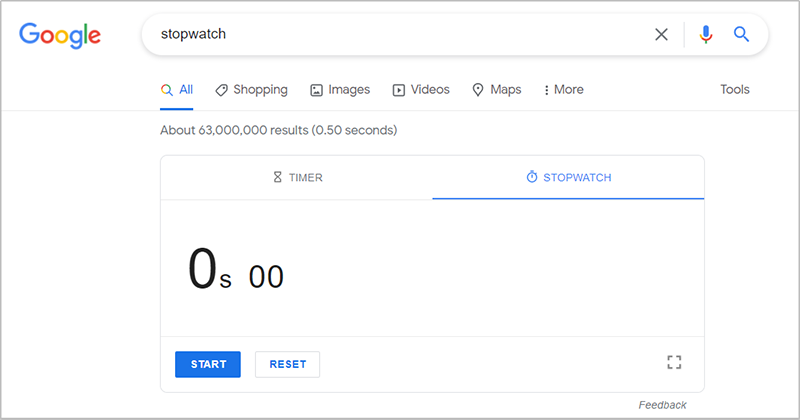The width and height of the screenshot is (800, 420).
Task: Open the Tools search options
Action: 735,89
